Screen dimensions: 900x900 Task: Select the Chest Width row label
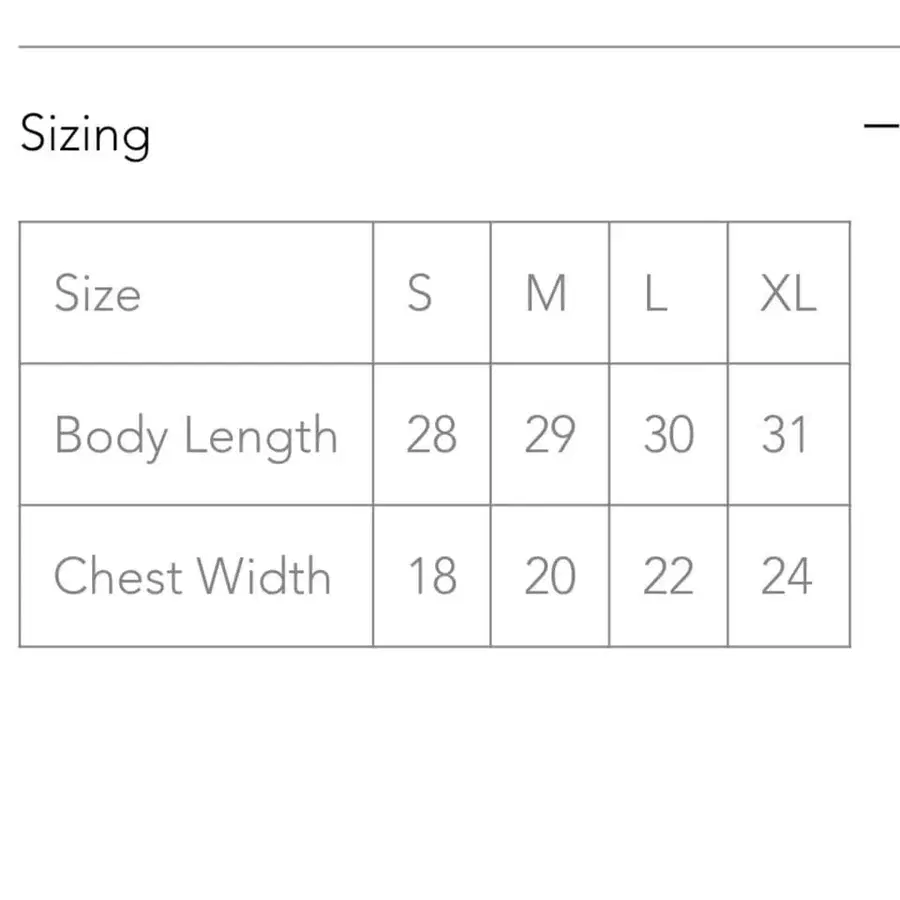(x=193, y=577)
